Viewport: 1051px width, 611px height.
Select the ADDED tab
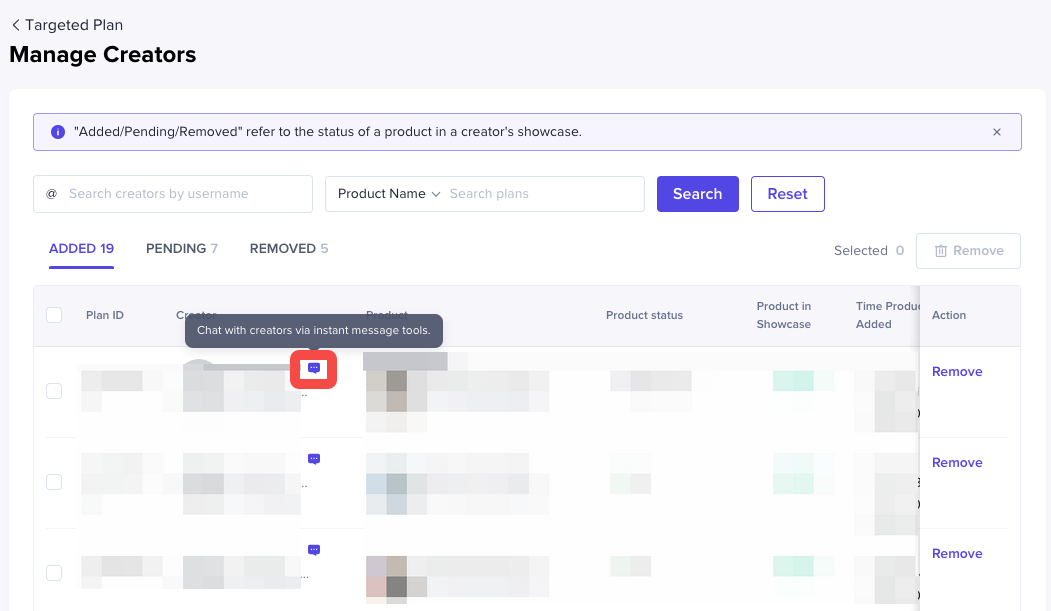81,249
